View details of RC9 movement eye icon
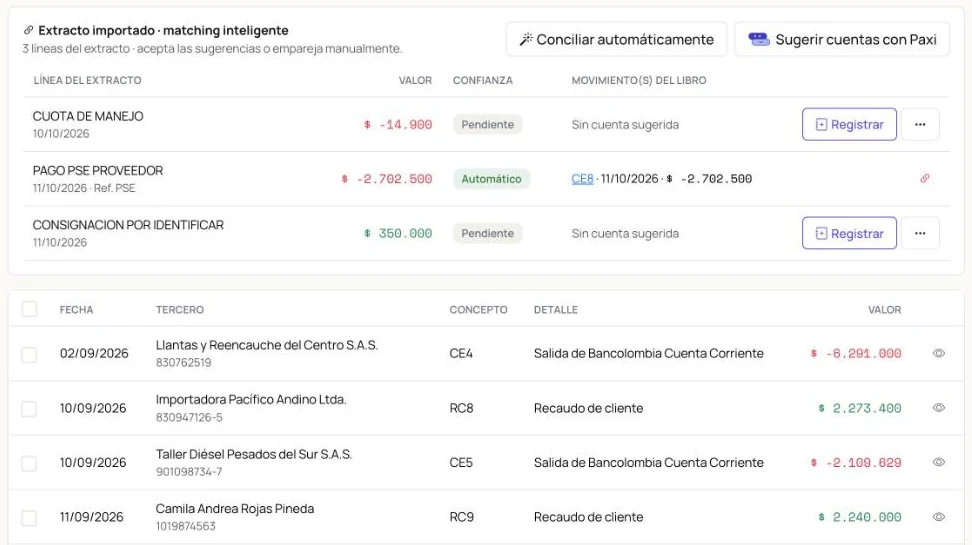972x545 pixels. 939,516
